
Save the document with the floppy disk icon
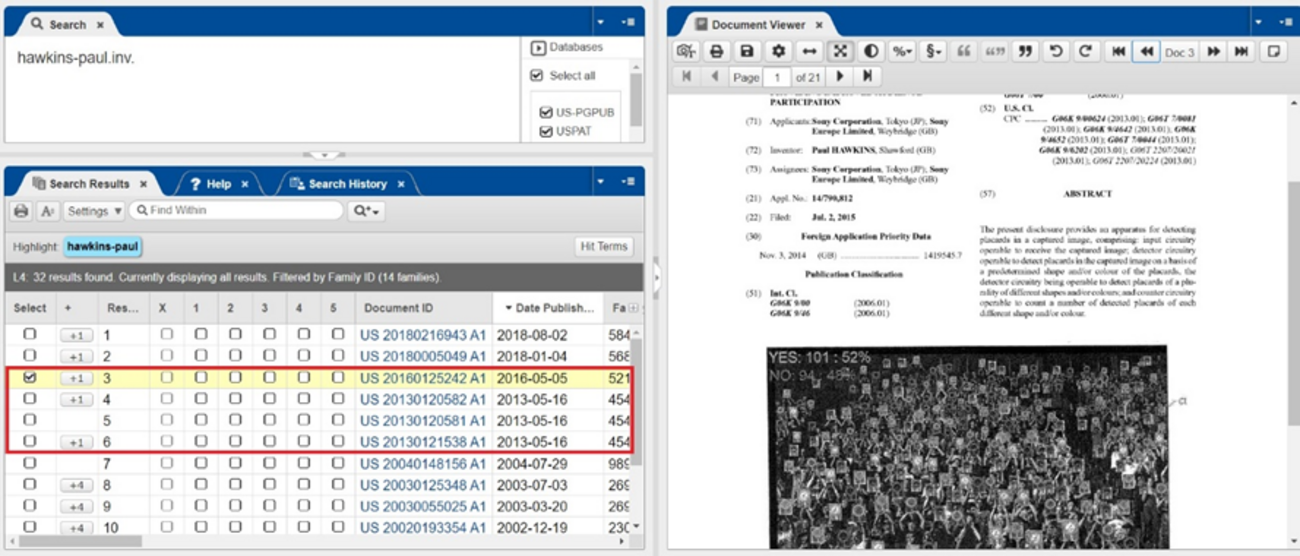[x=746, y=51]
